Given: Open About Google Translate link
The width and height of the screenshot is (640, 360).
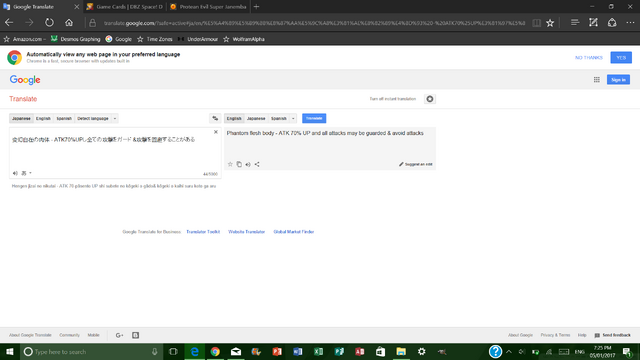Looking at the screenshot, I should 30,335.
